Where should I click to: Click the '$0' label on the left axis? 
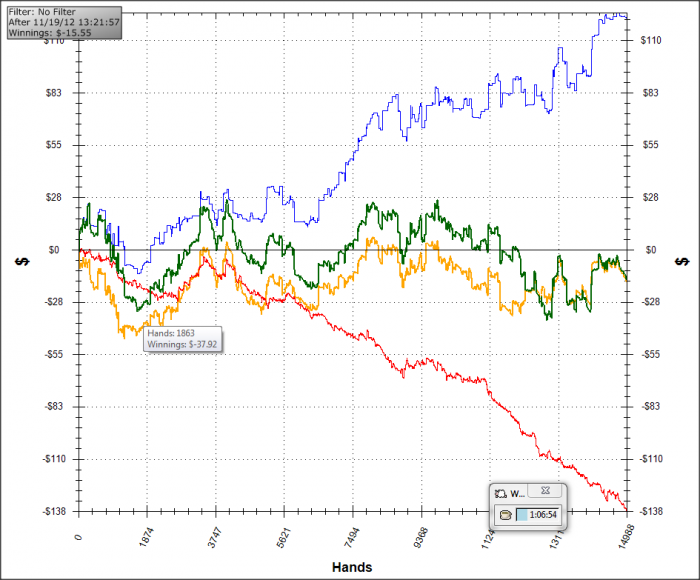pos(54,250)
